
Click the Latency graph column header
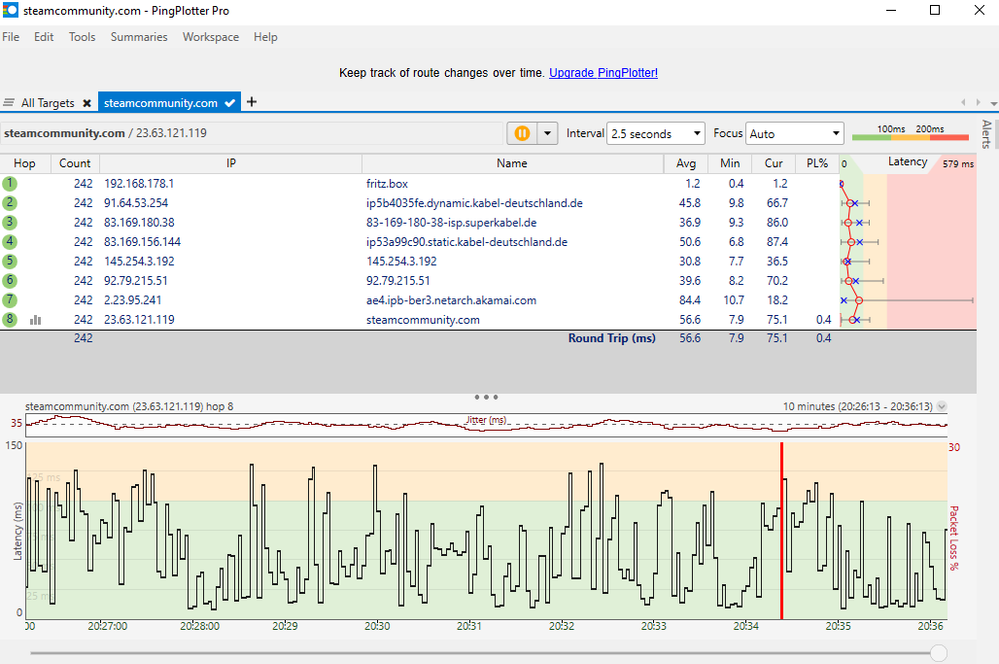[x=908, y=162]
